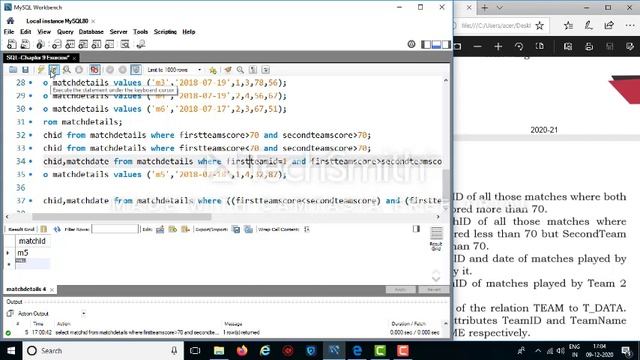Expand next result view chevron arrow

(436, 279)
